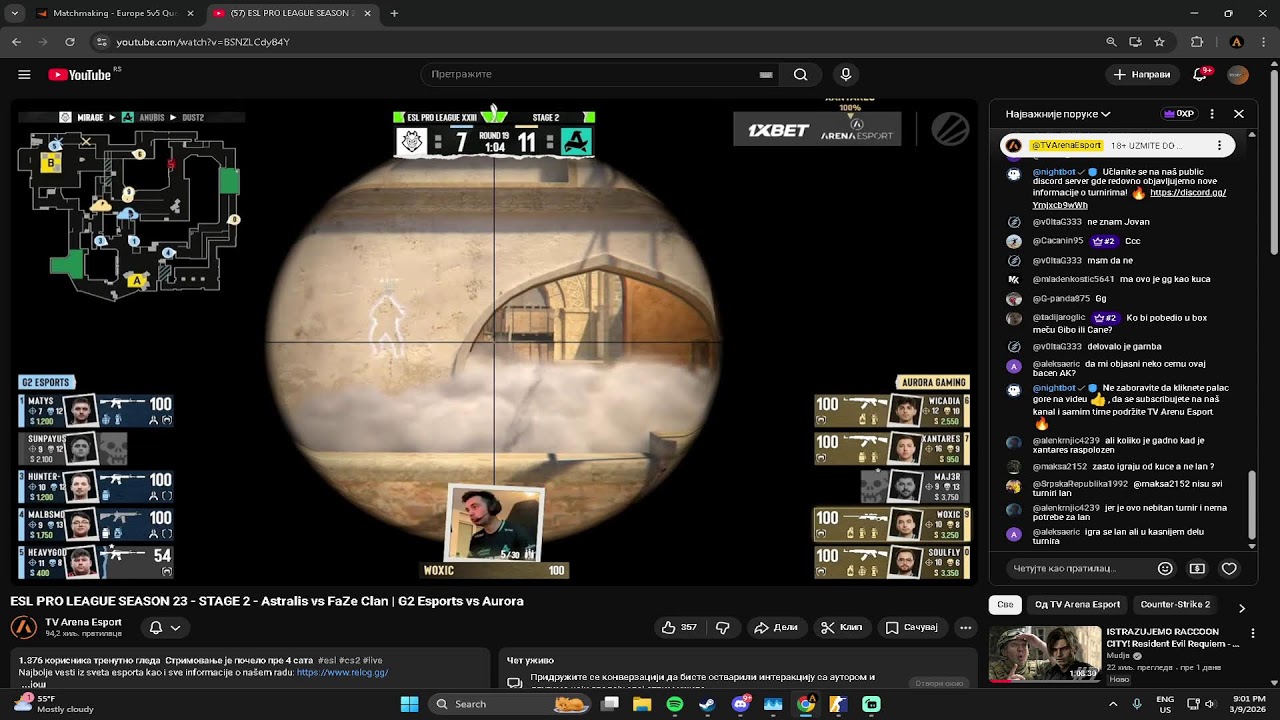1280x720 pixels.
Task: Bookmark this page with the star
Action: coord(1159,42)
